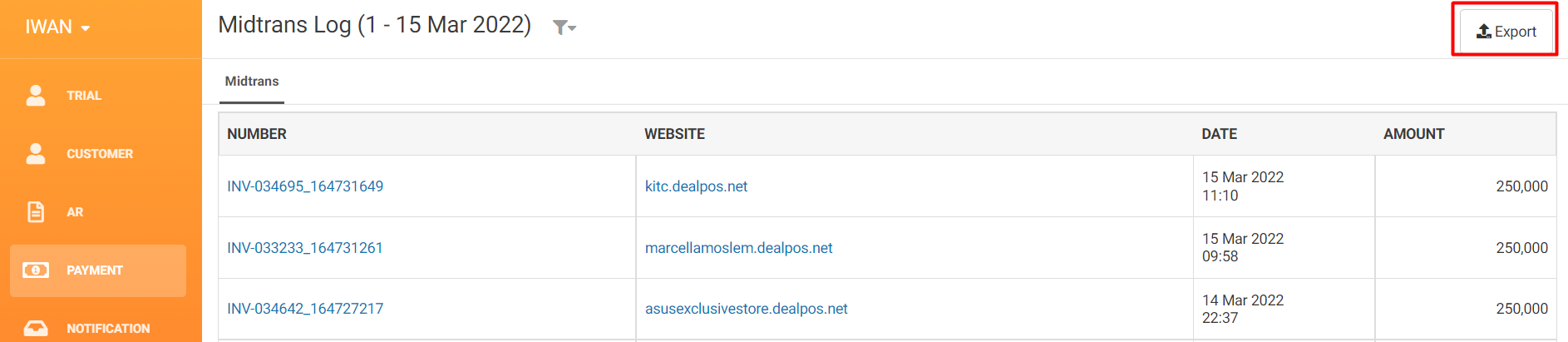Open invoice INV-034642_164727217
This screenshot has width=1568, height=342.
(x=305, y=309)
